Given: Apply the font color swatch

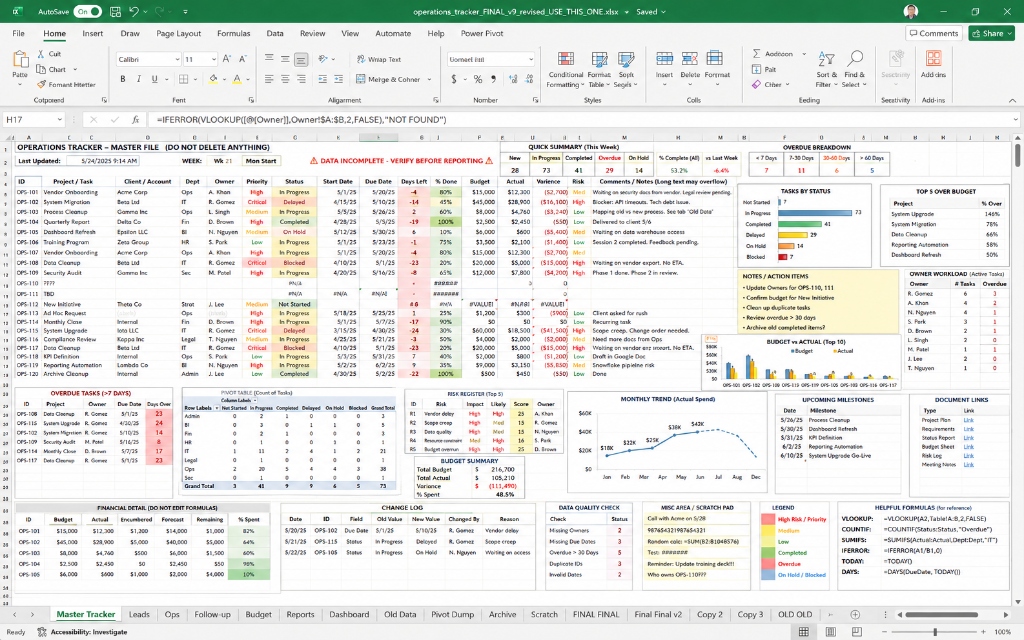Looking at the screenshot, I should pyautogui.click(x=236, y=79).
